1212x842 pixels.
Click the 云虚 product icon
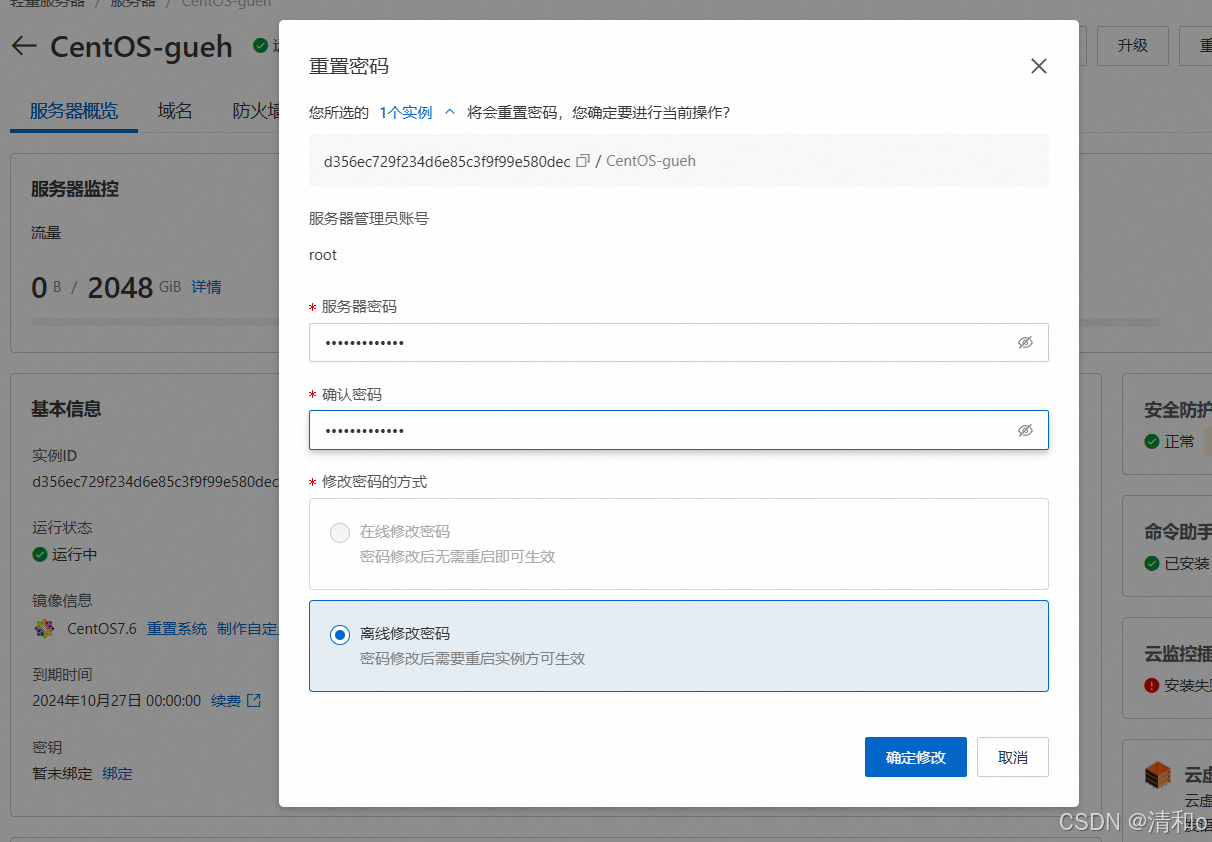click(x=1158, y=775)
